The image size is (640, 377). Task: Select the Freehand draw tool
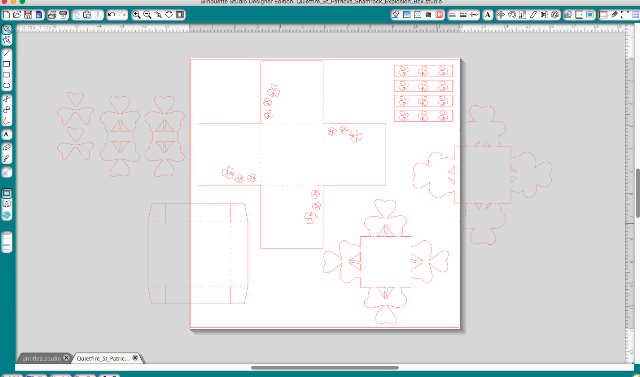[x=7, y=121]
